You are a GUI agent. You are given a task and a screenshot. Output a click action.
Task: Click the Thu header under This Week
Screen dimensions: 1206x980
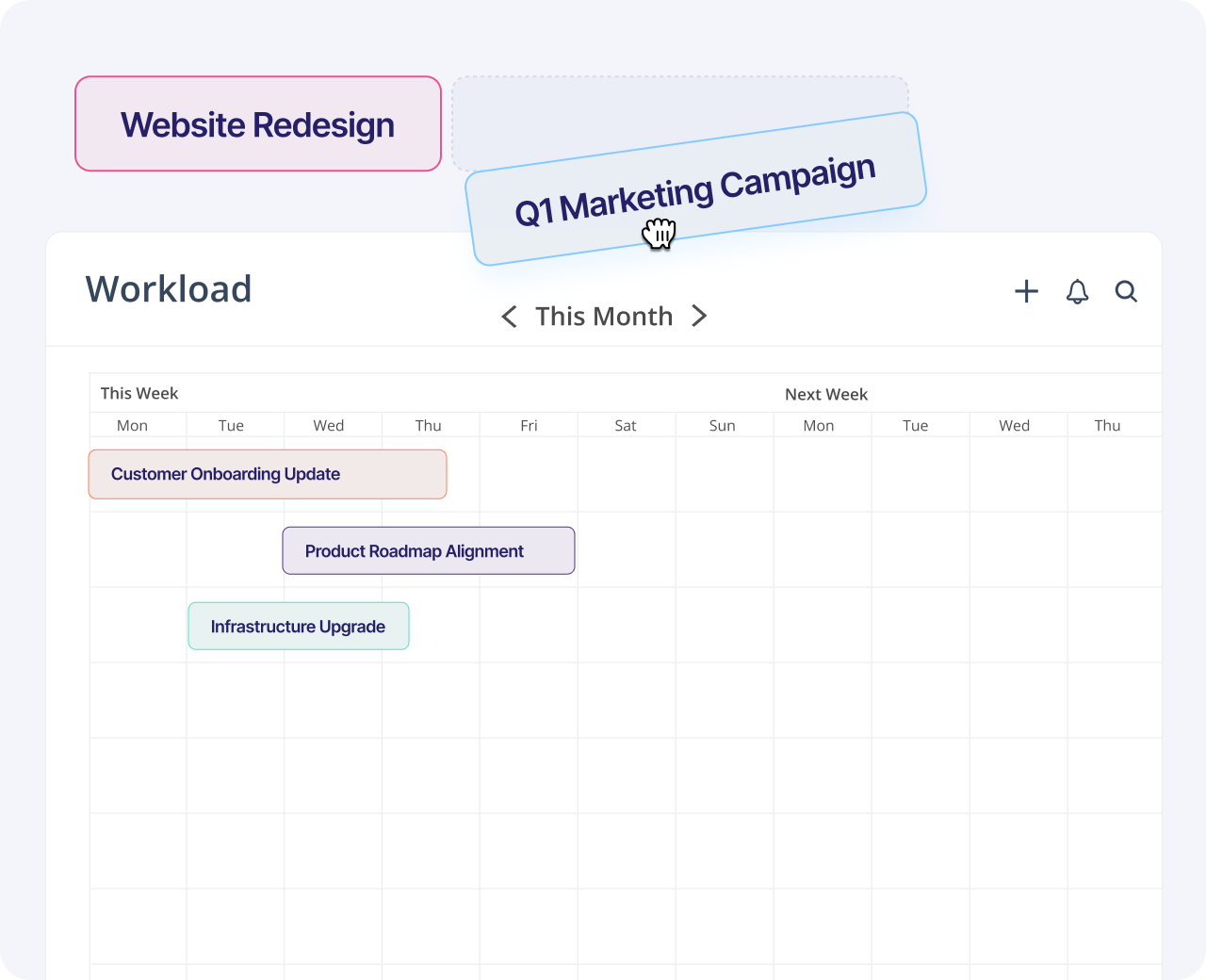point(429,425)
